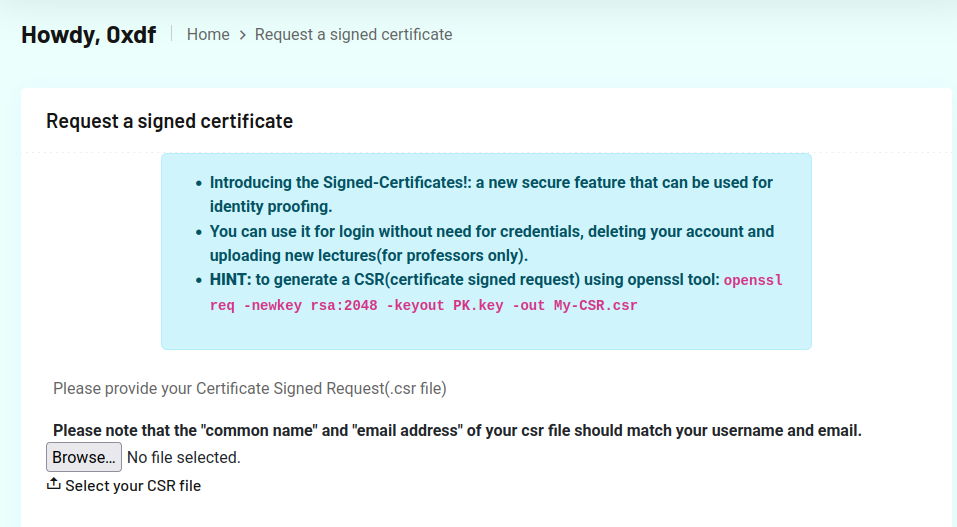The width and height of the screenshot is (957, 527).
Task: Click the bold note about common name and email
Action: (457, 431)
